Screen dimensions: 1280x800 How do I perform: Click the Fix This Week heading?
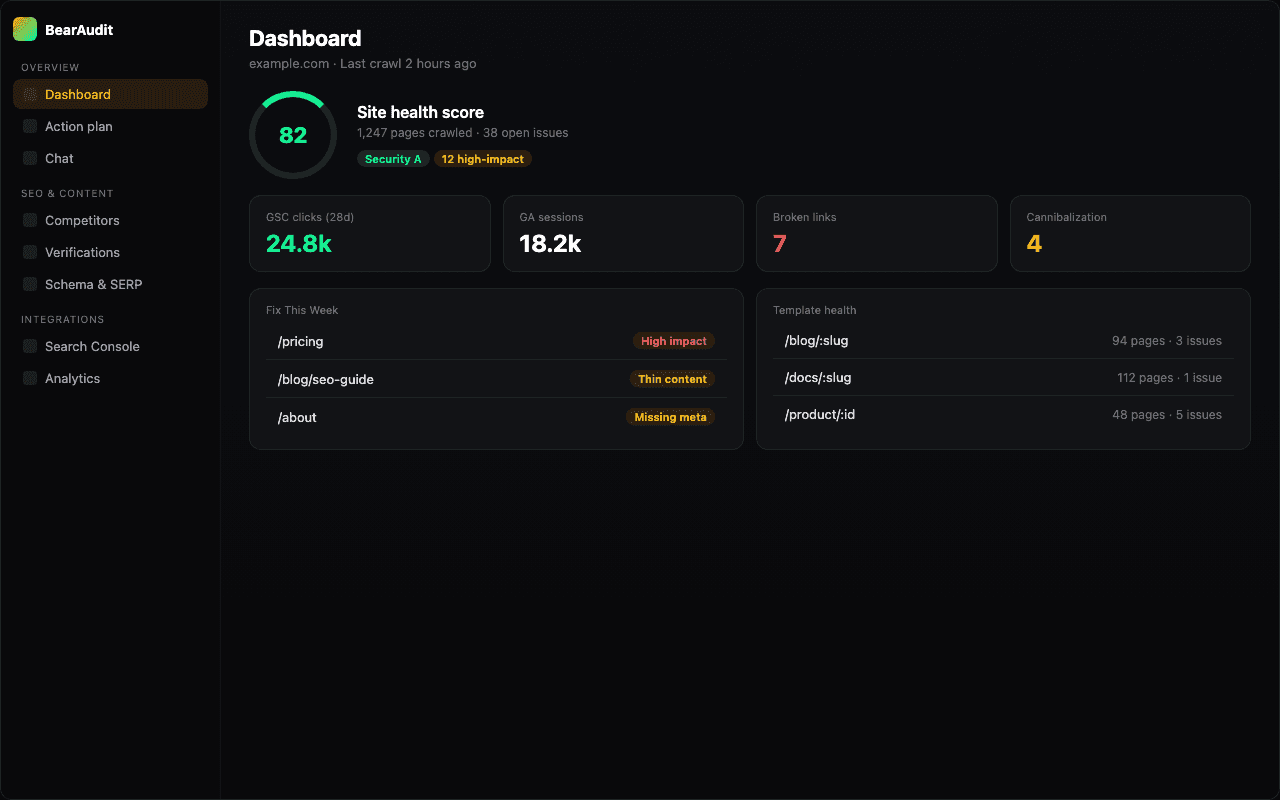(302, 310)
